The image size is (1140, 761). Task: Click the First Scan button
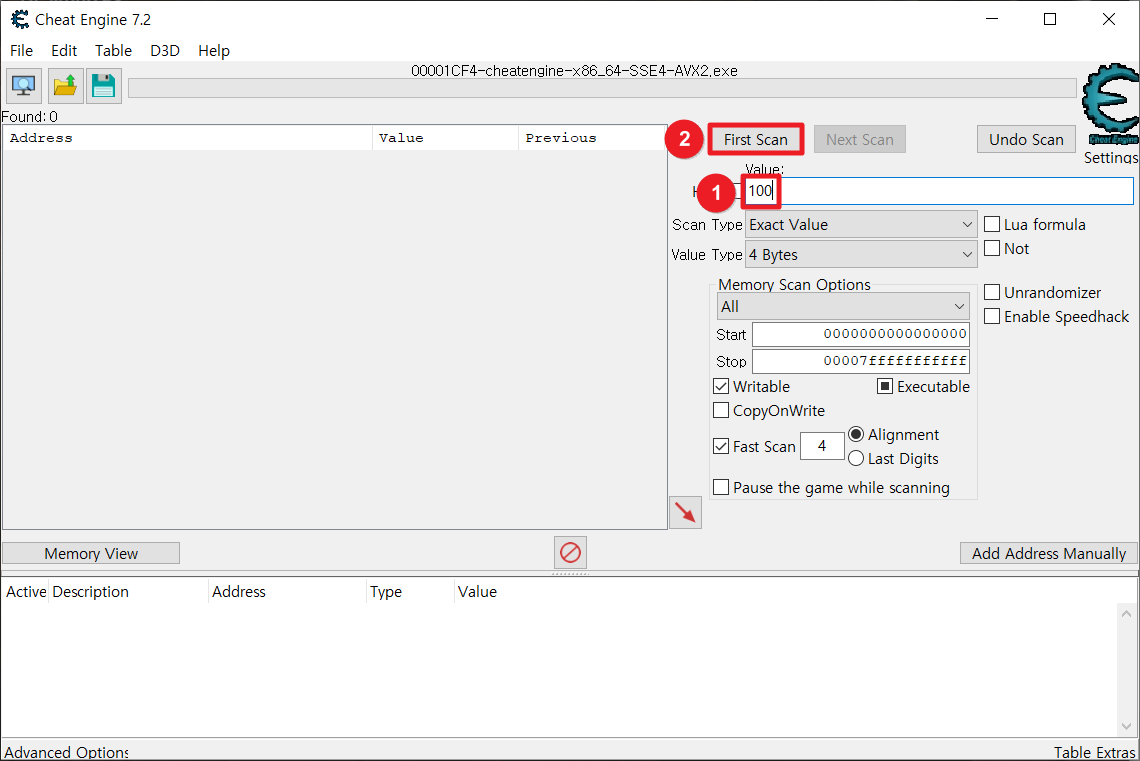click(x=755, y=140)
